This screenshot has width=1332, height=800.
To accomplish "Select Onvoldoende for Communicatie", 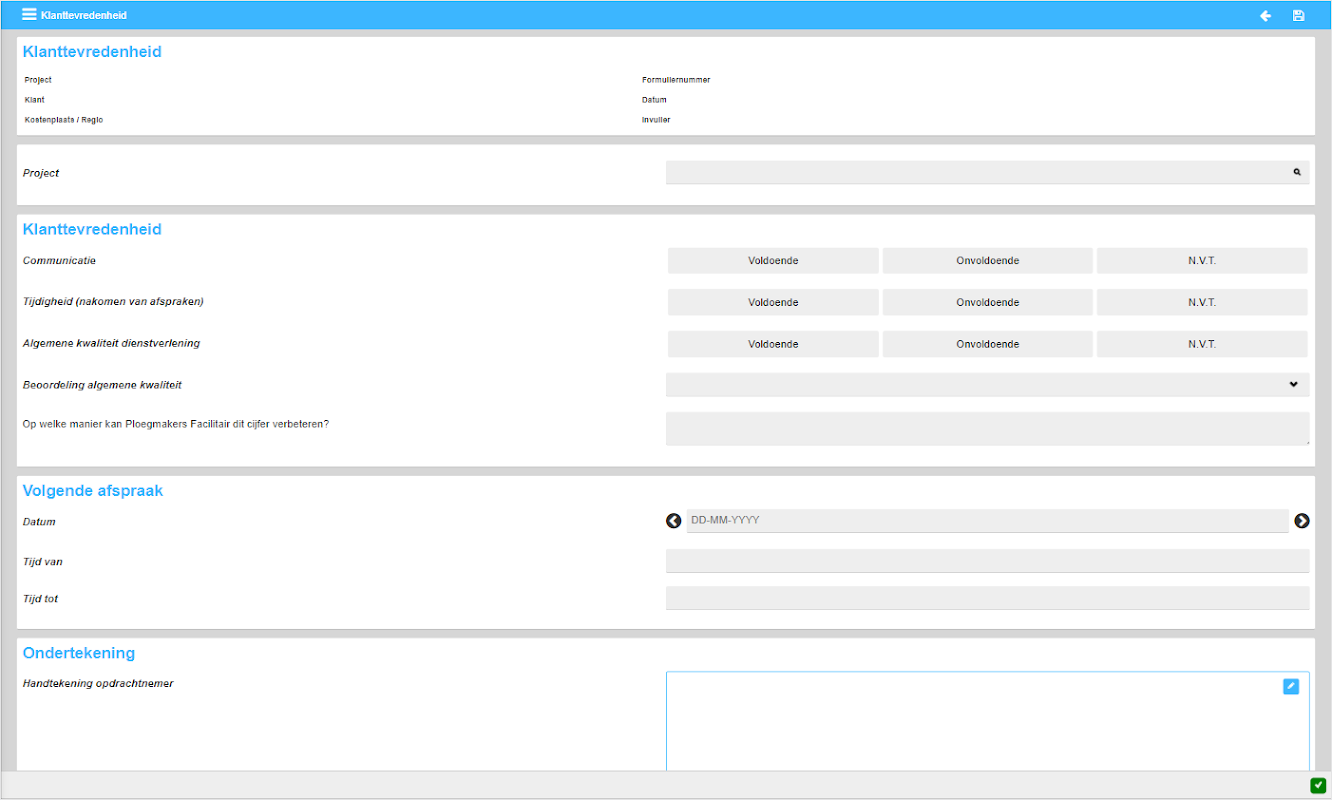I will point(987,261).
